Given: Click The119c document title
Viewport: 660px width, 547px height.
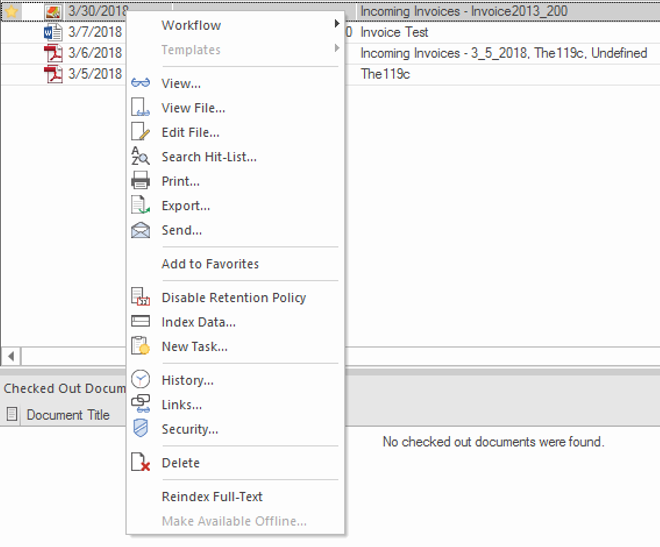Looking at the screenshot, I should [x=385, y=74].
